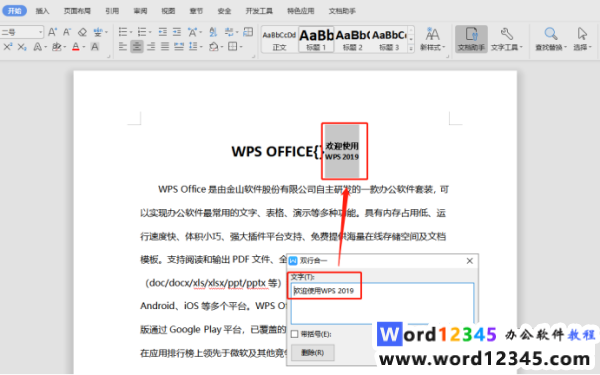600x375 pixels.
Task: Apply subscript formatting
Action: (x=22, y=47)
